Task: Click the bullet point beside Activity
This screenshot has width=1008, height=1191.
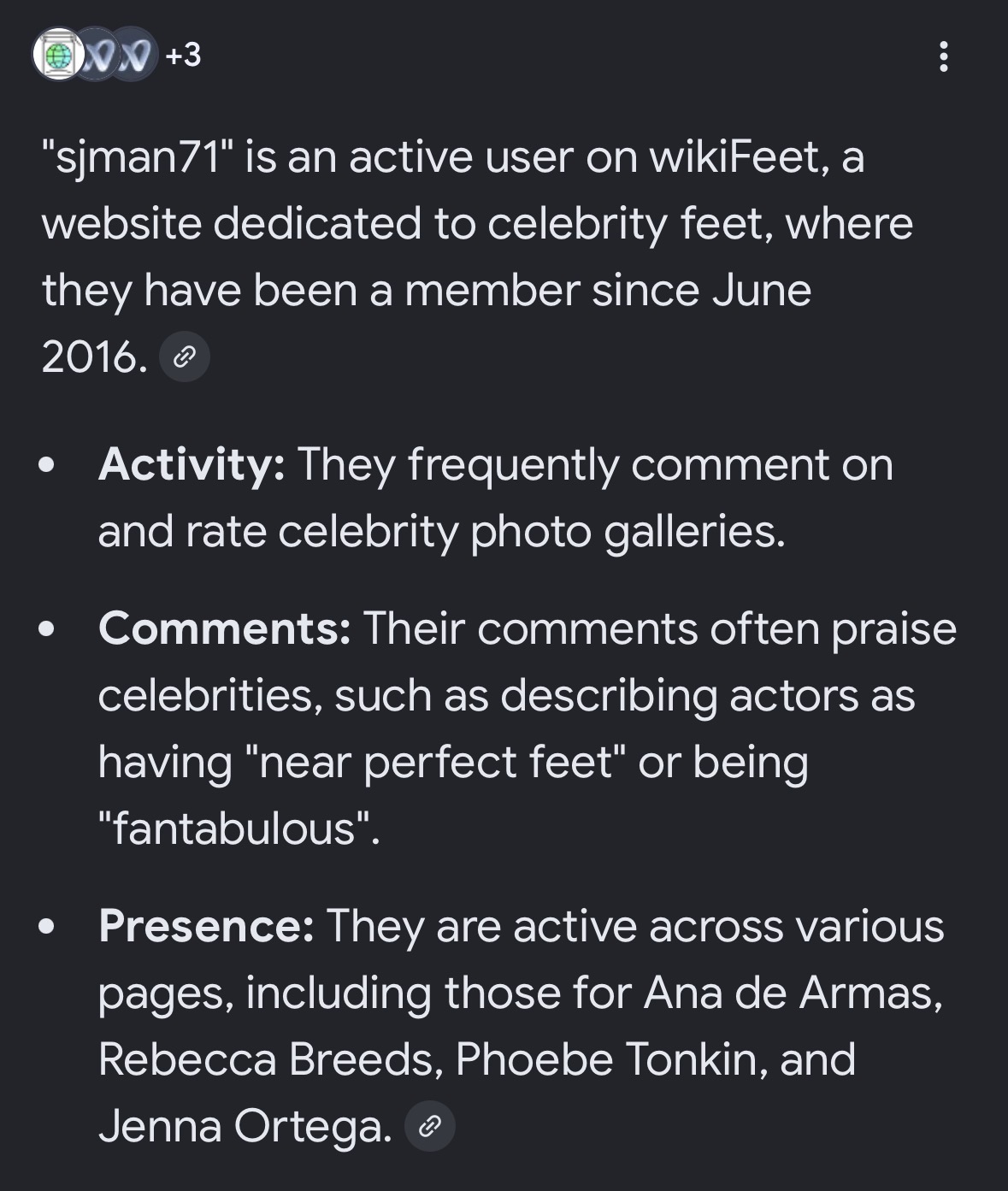Action: point(49,468)
